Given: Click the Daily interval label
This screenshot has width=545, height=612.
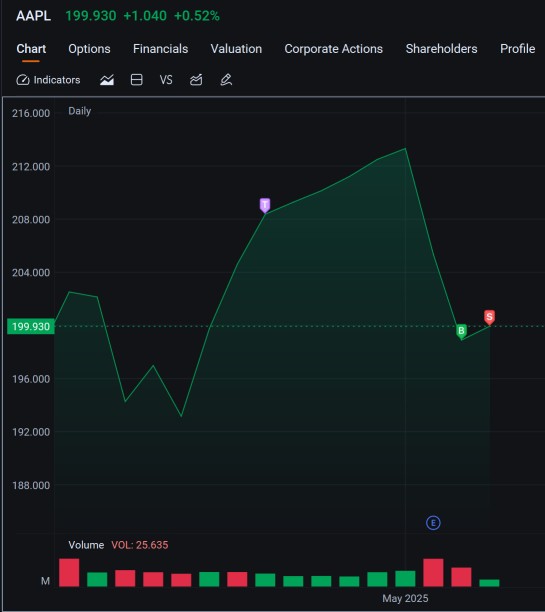Looking at the screenshot, I should 80,111.
